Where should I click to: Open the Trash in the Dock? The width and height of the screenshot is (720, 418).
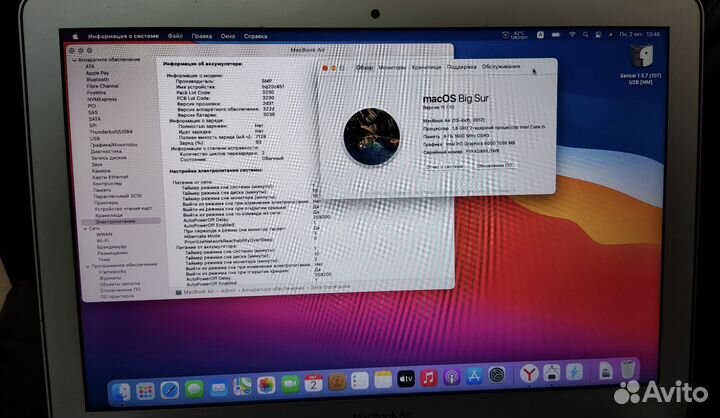628,369
